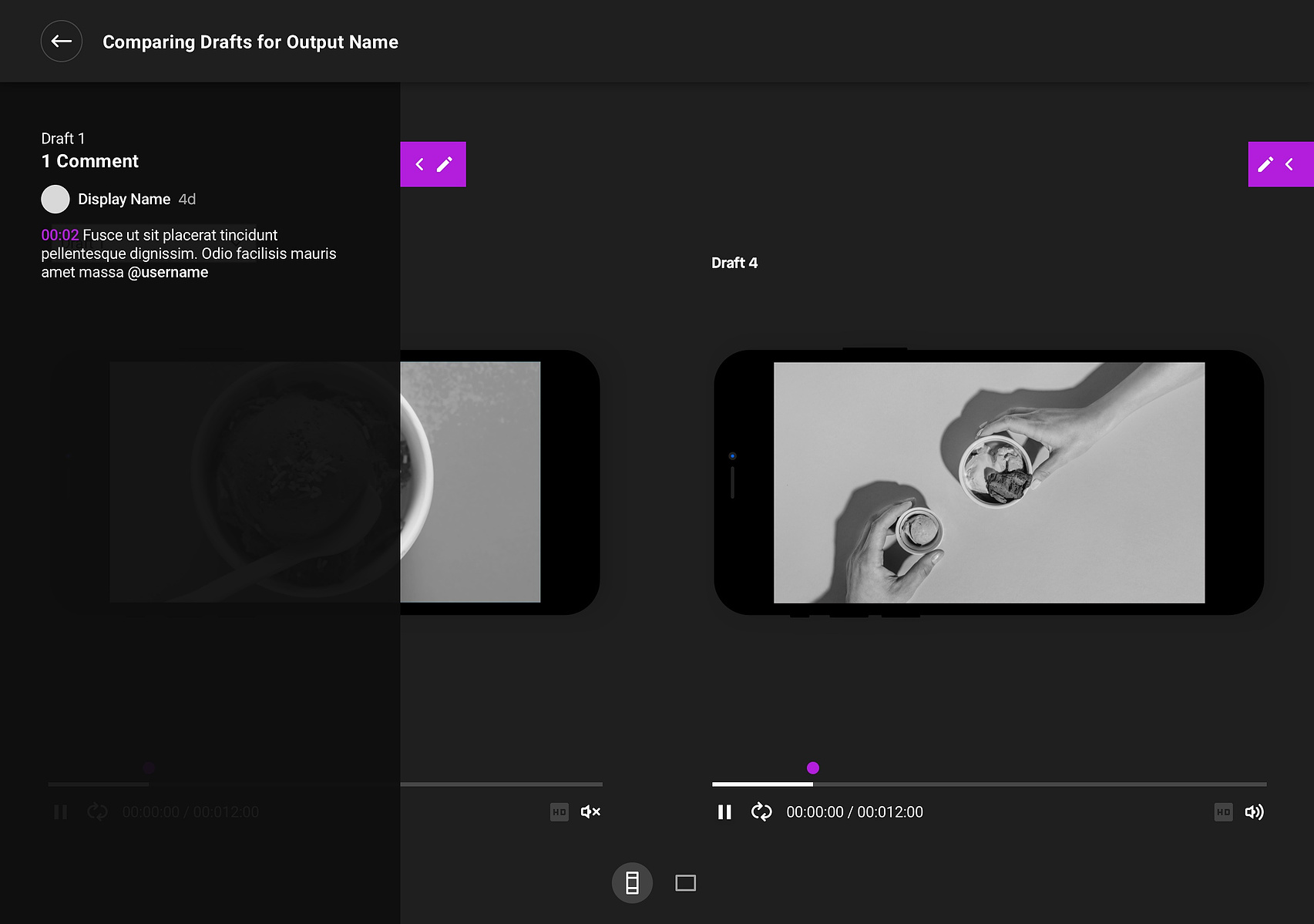Switch to the plain rectangle view mode
This screenshot has width=1314, height=924.
tap(685, 882)
